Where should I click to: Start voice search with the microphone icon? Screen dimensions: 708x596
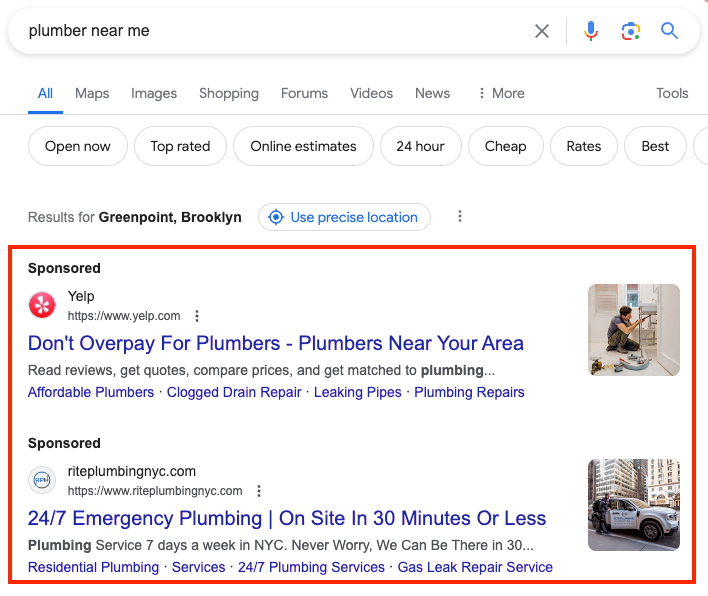coord(591,31)
